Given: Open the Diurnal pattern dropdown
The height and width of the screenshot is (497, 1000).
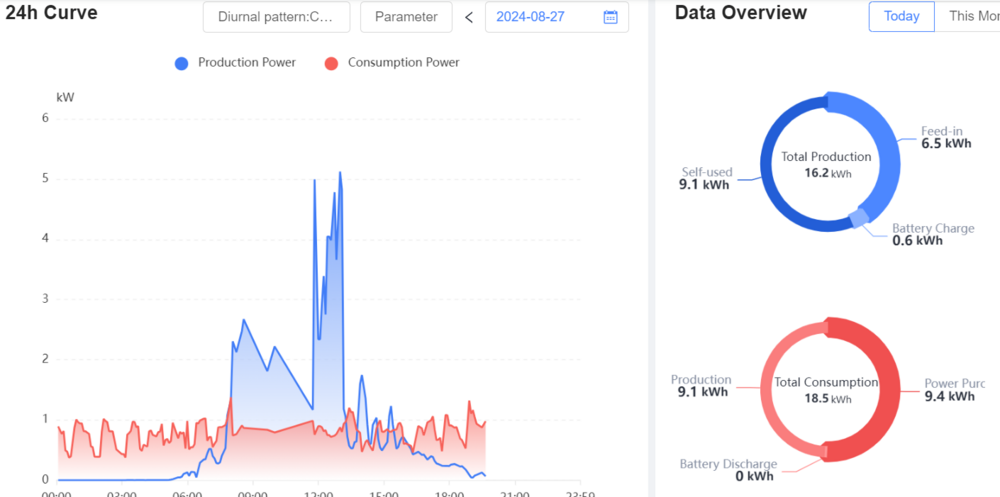Looking at the screenshot, I should coord(277,17).
